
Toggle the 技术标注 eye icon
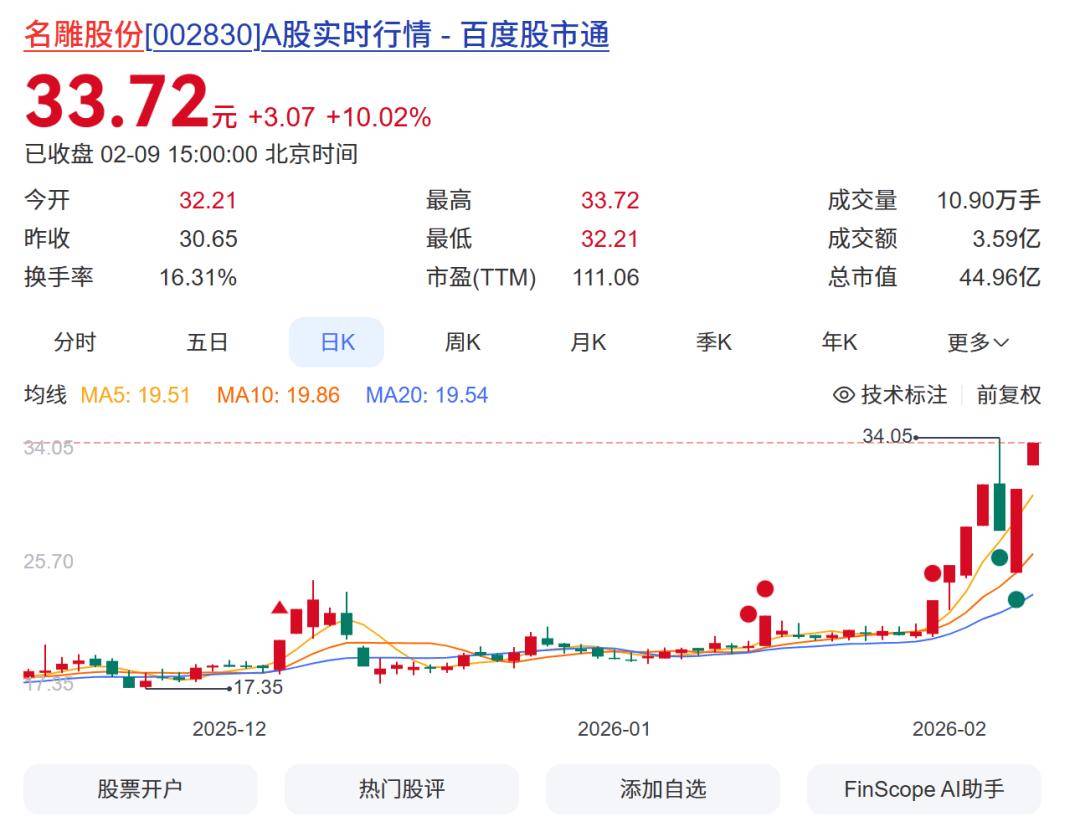(x=844, y=395)
